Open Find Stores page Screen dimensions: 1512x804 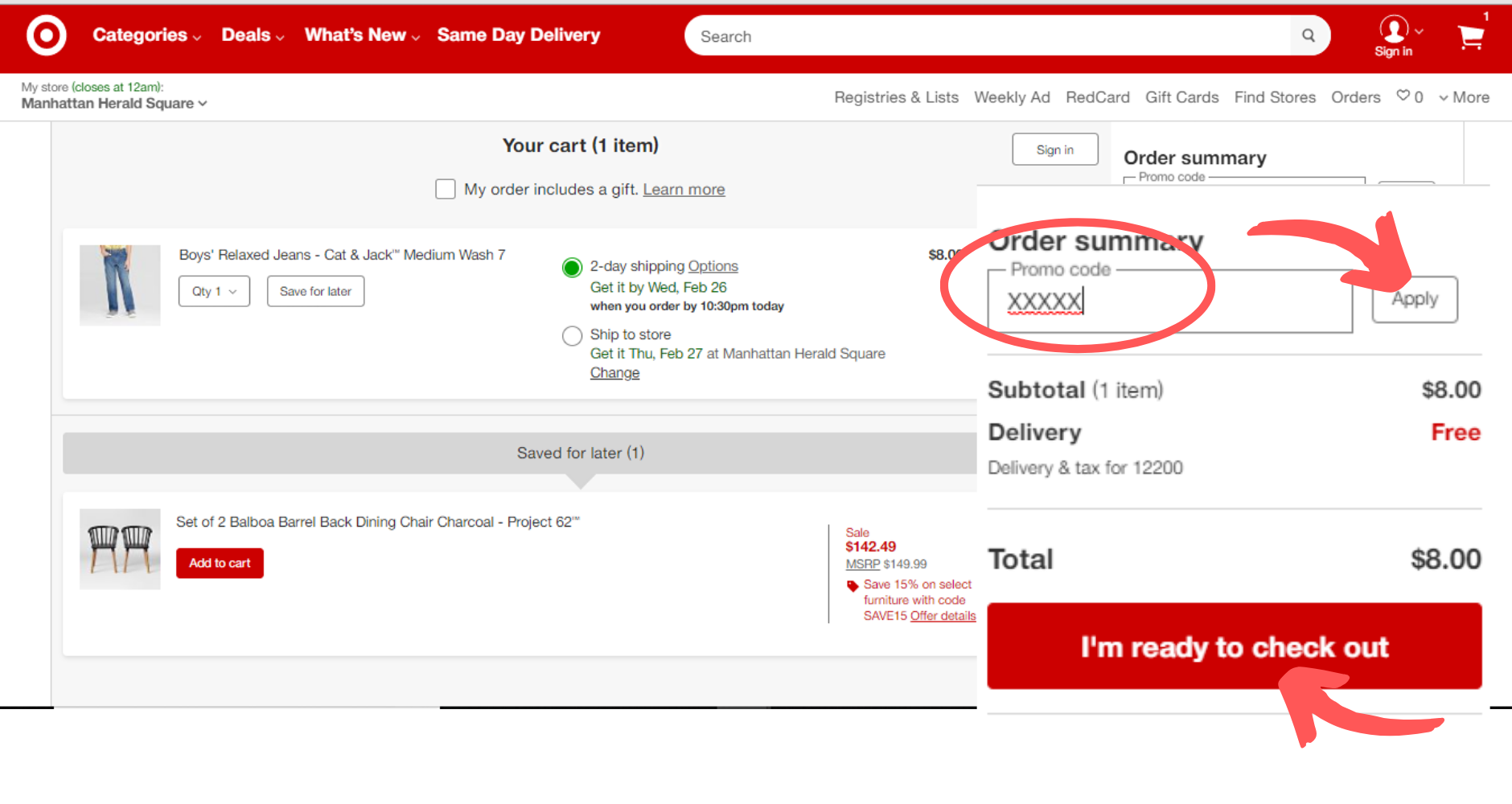pos(1275,97)
